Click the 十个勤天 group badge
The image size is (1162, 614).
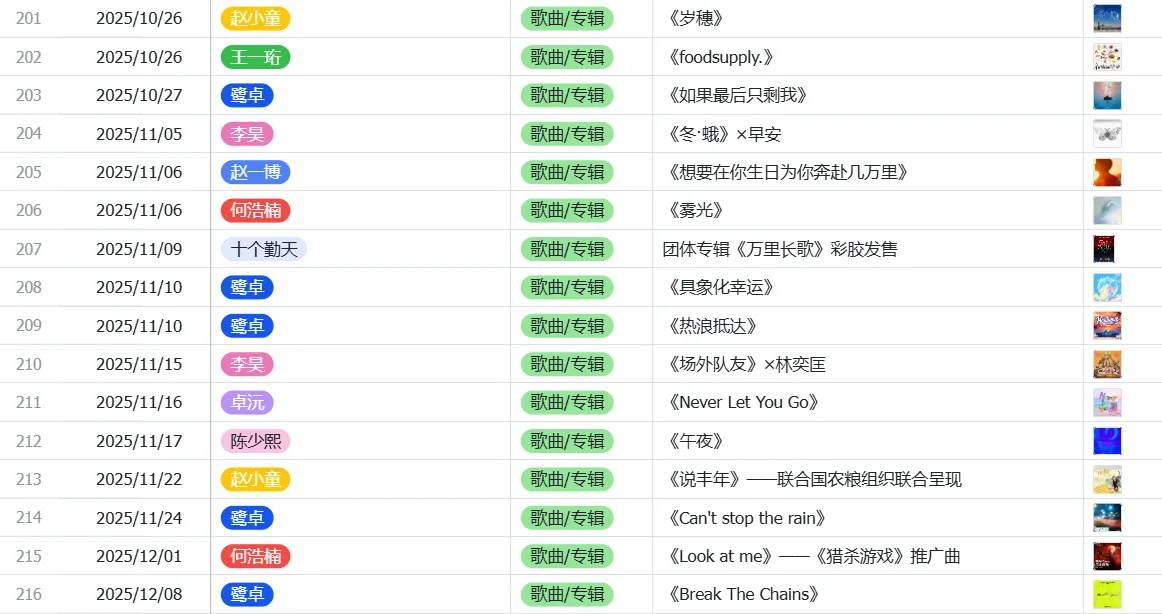click(x=264, y=248)
